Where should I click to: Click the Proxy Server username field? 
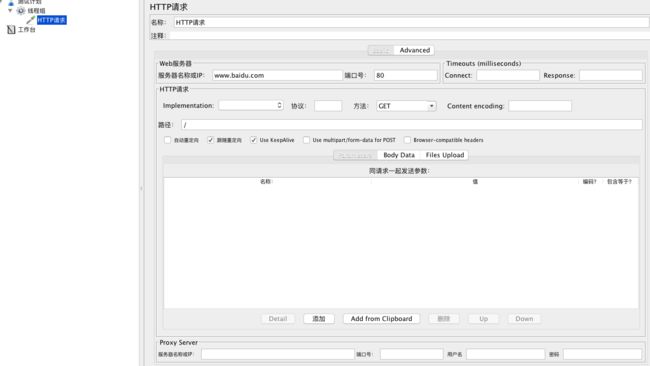point(505,354)
